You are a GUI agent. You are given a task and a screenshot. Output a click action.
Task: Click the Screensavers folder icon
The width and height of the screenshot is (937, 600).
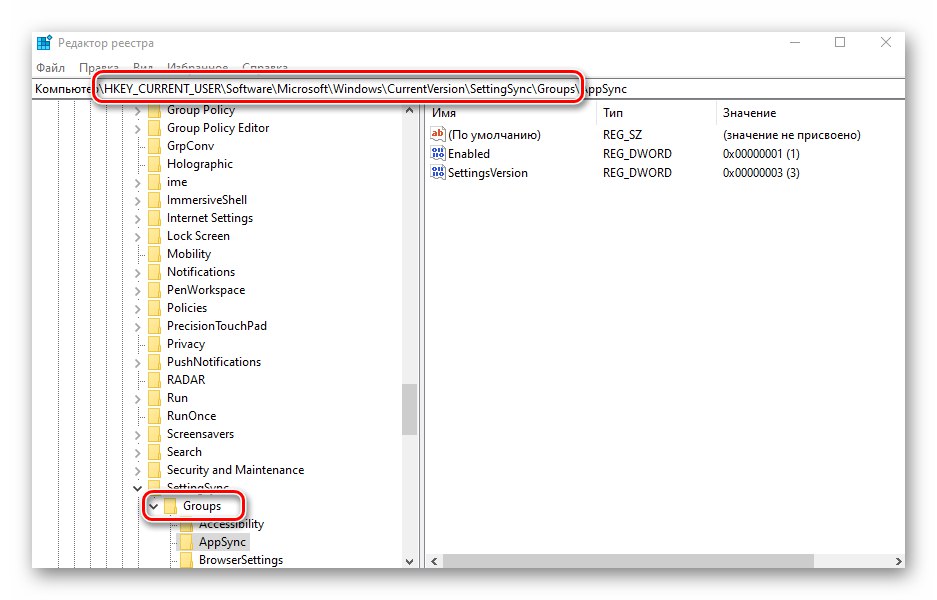[x=154, y=434]
